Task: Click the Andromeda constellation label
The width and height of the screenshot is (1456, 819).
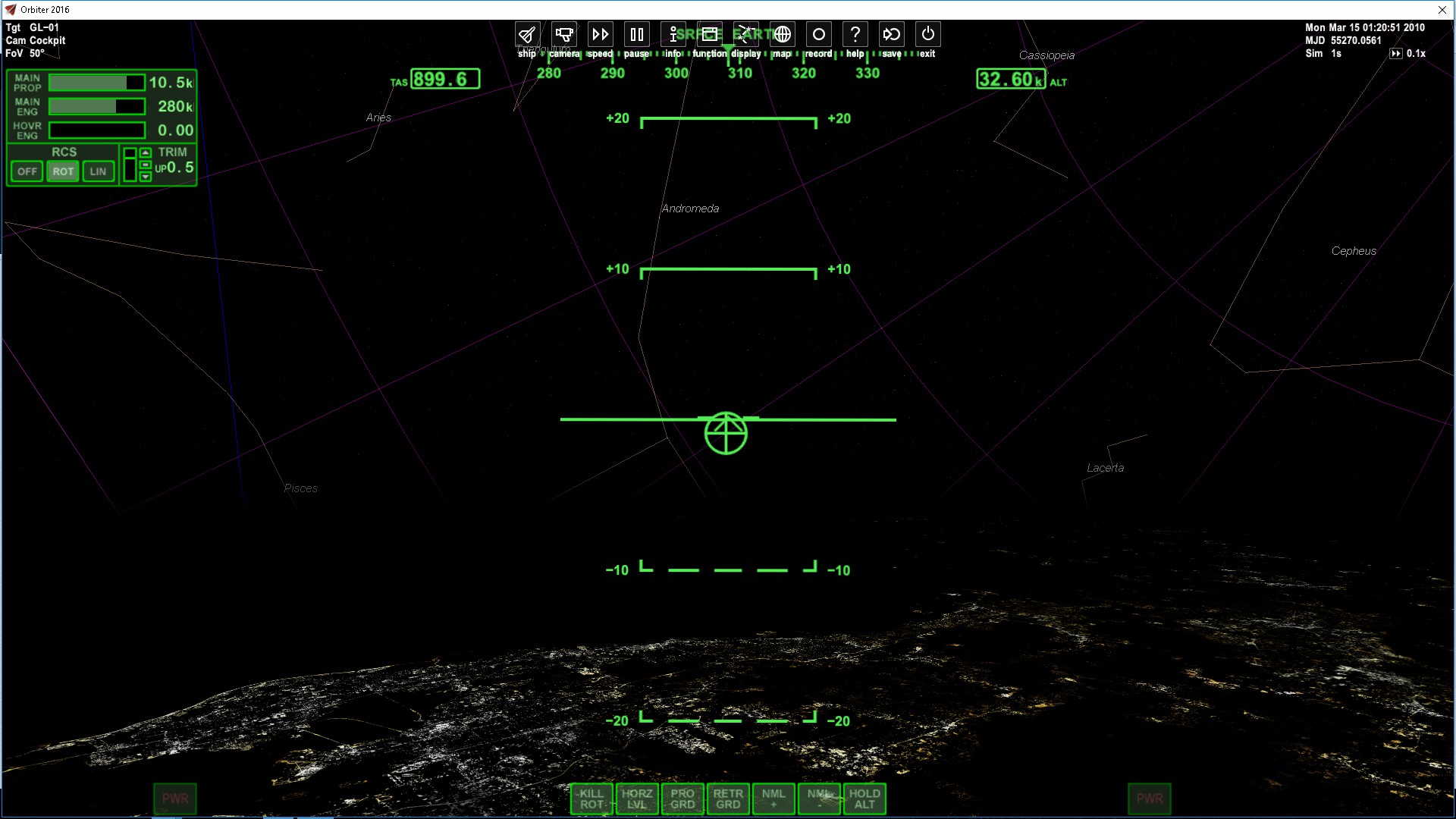Action: (690, 209)
